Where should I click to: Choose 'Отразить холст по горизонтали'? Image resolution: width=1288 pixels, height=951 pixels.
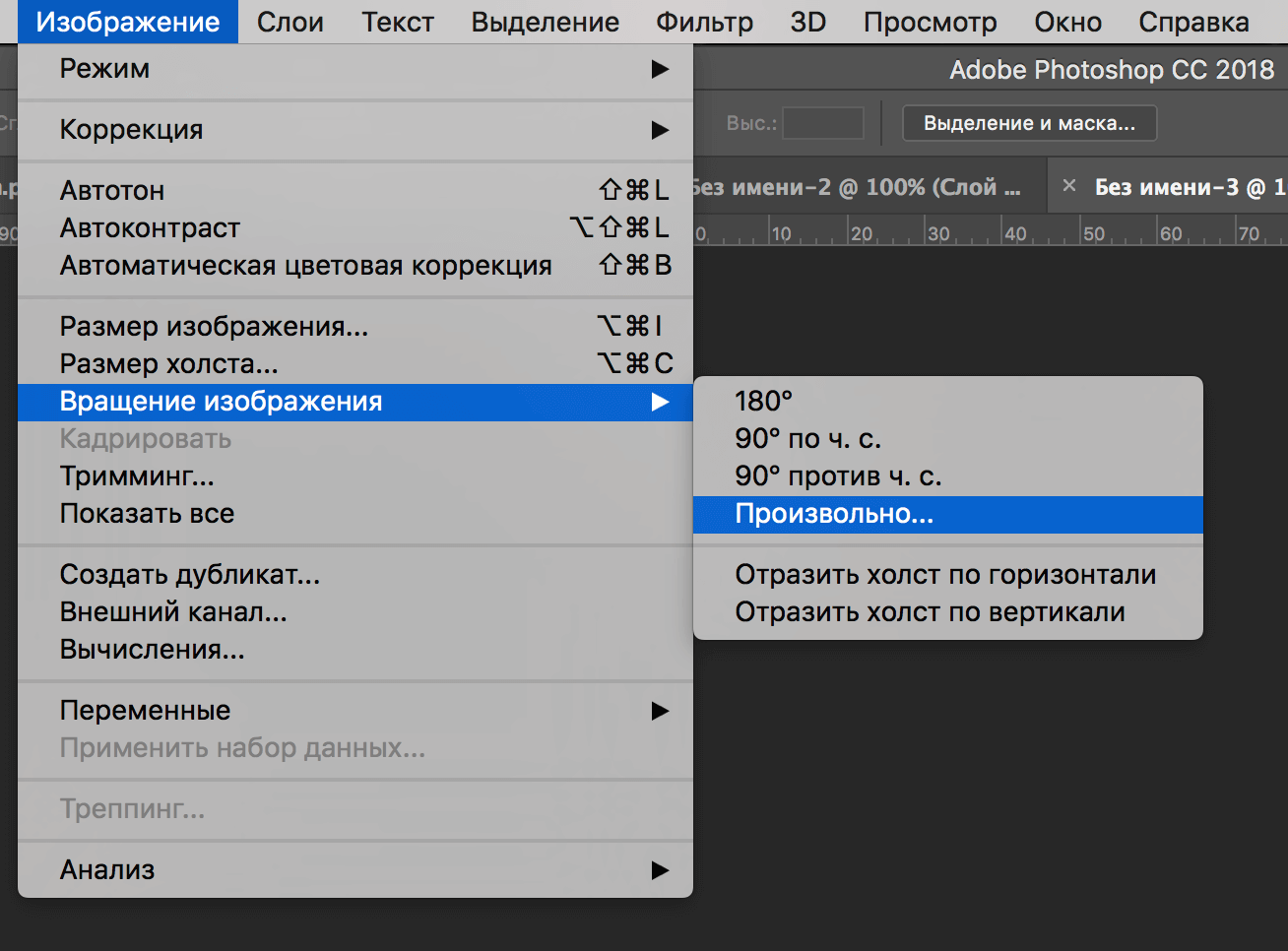[944, 575]
